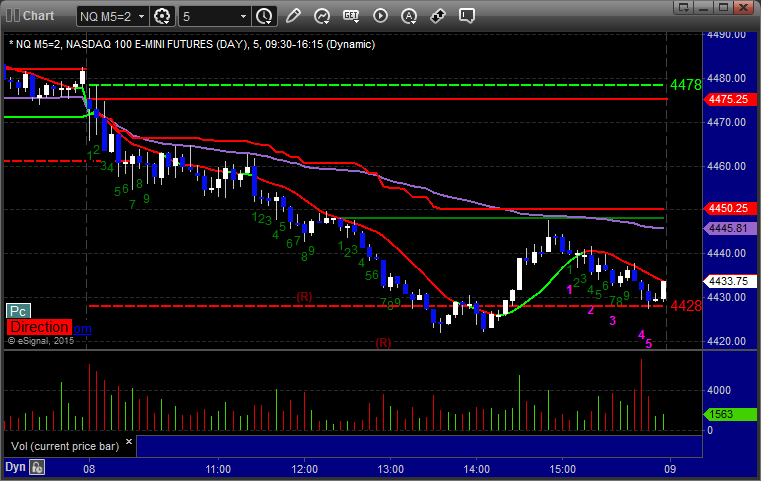Click the eSignal, 2015 copyright text
The width and height of the screenshot is (761, 481).
pos(41,341)
